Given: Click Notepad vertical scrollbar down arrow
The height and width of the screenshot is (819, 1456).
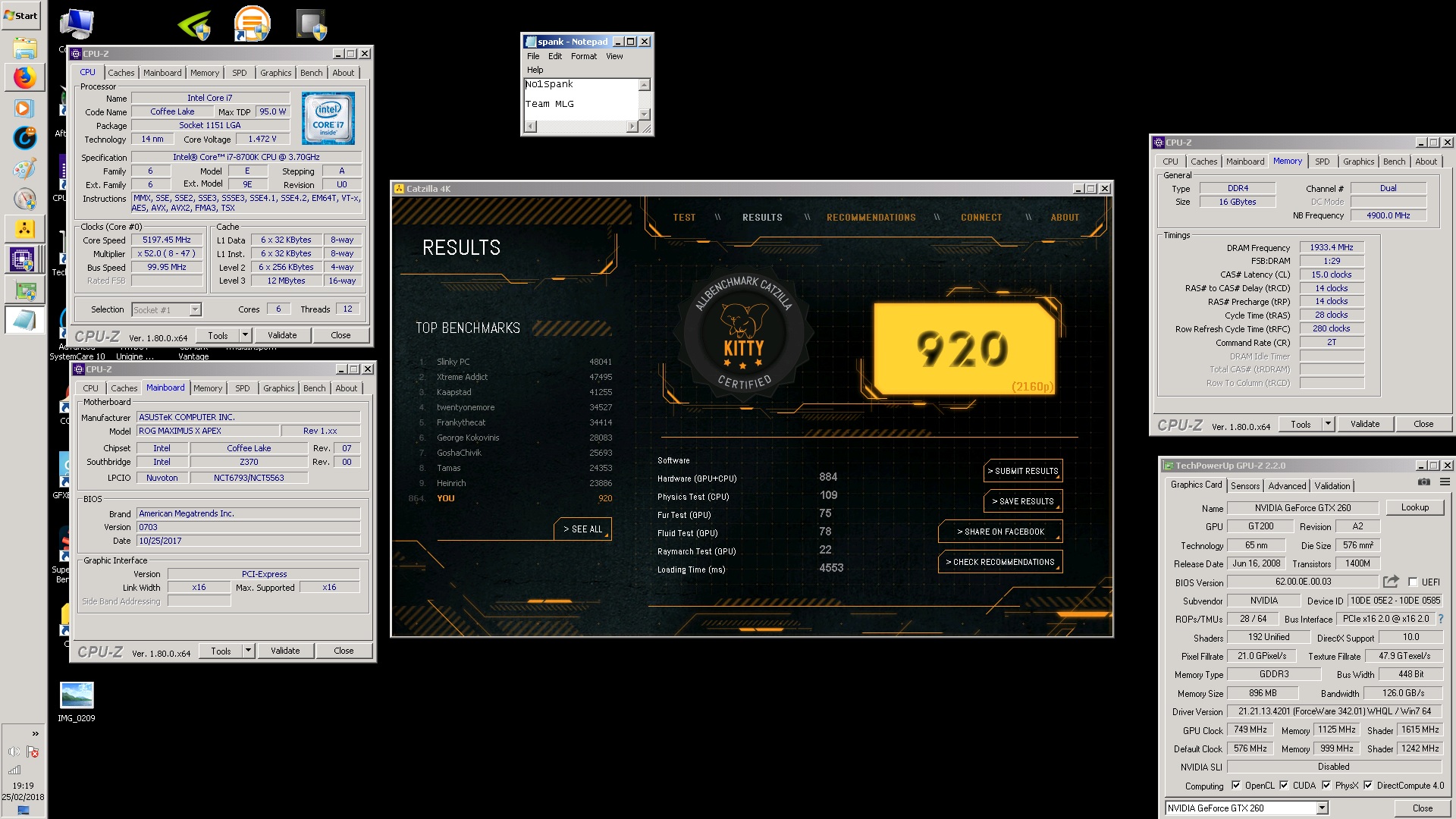Looking at the screenshot, I should pos(645,114).
